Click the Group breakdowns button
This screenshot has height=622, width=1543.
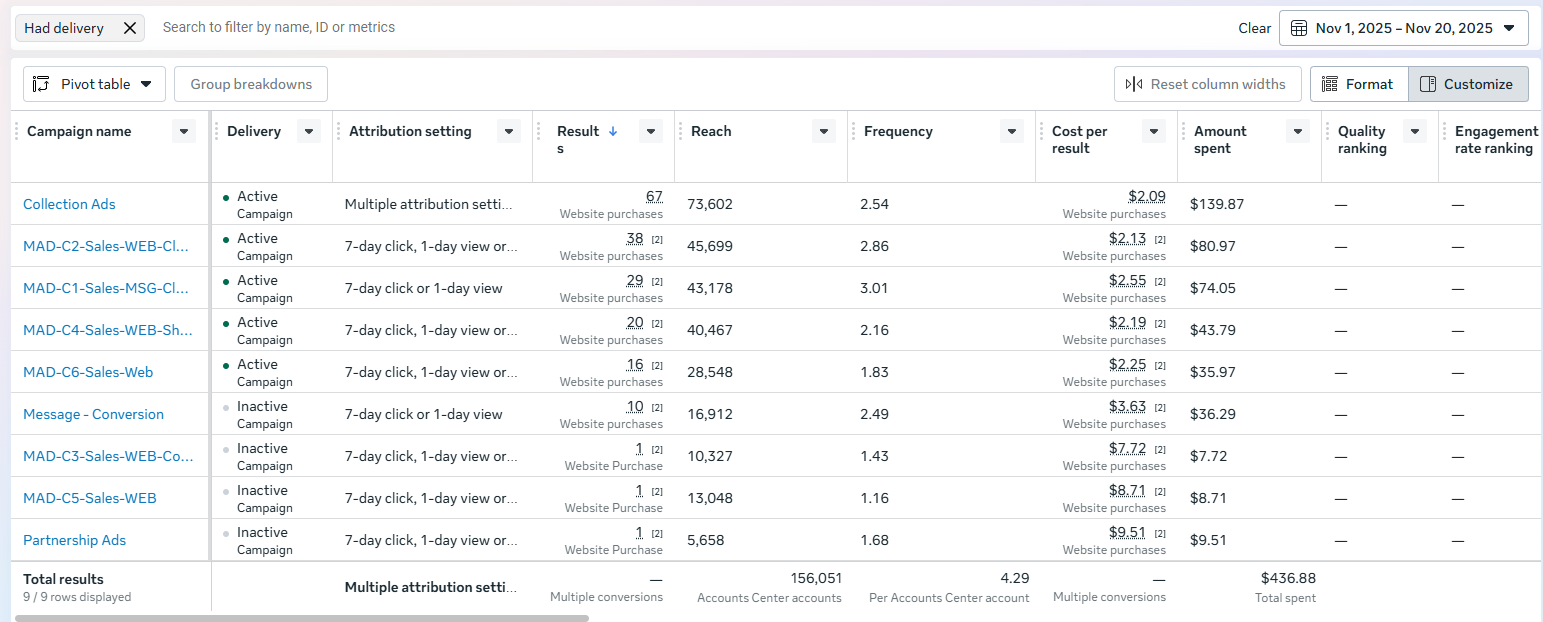(x=251, y=84)
